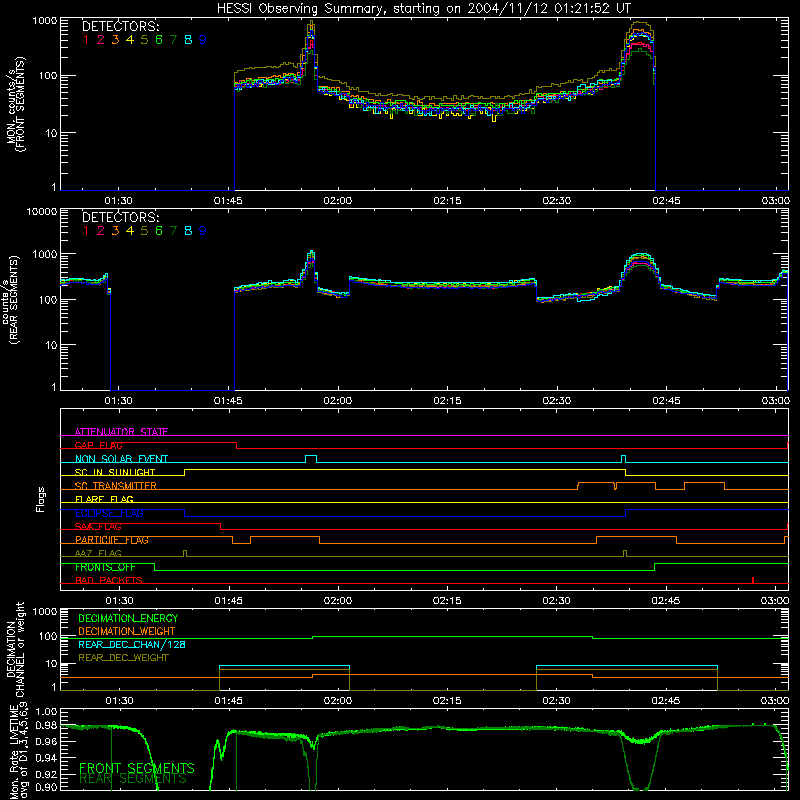Screen dimensions: 800x800
Task: Click the 02:15 tick label under the front segments plot
Action: [x=447, y=201]
